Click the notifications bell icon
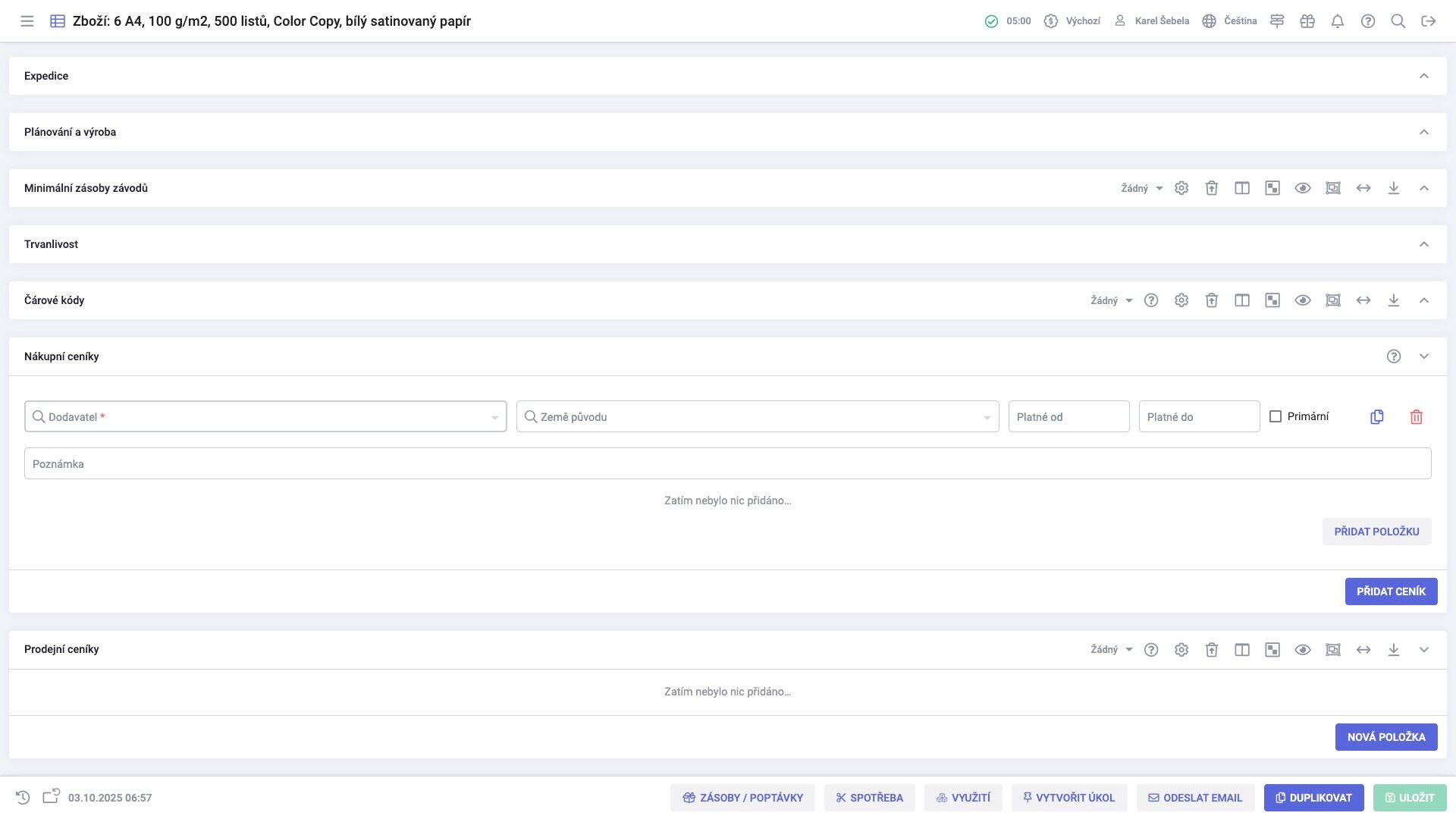 point(1338,21)
